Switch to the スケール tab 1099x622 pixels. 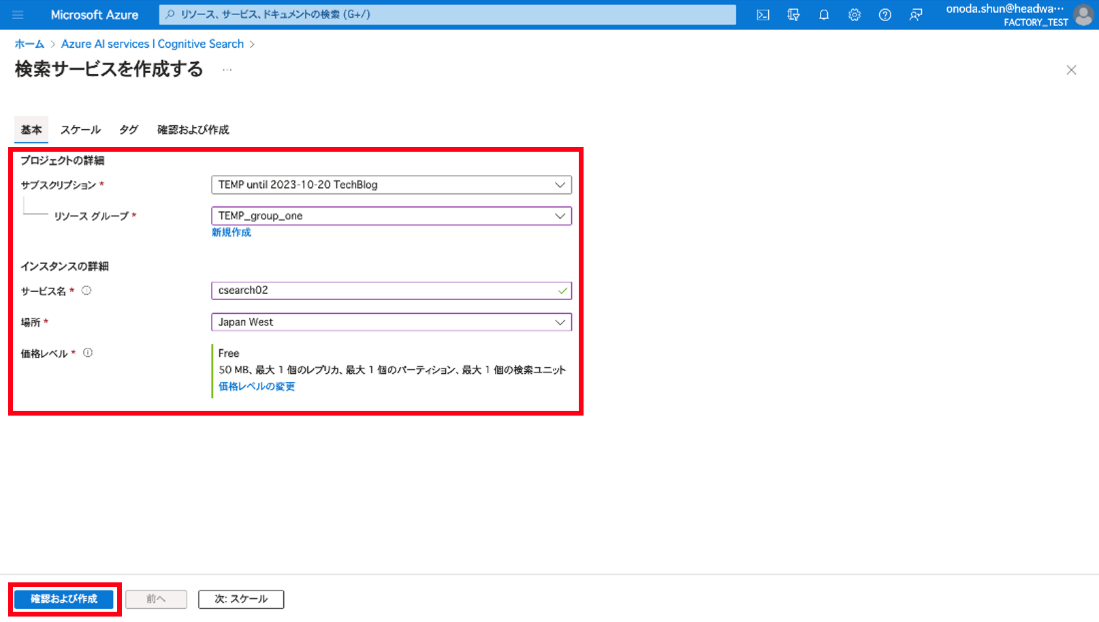(x=80, y=130)
